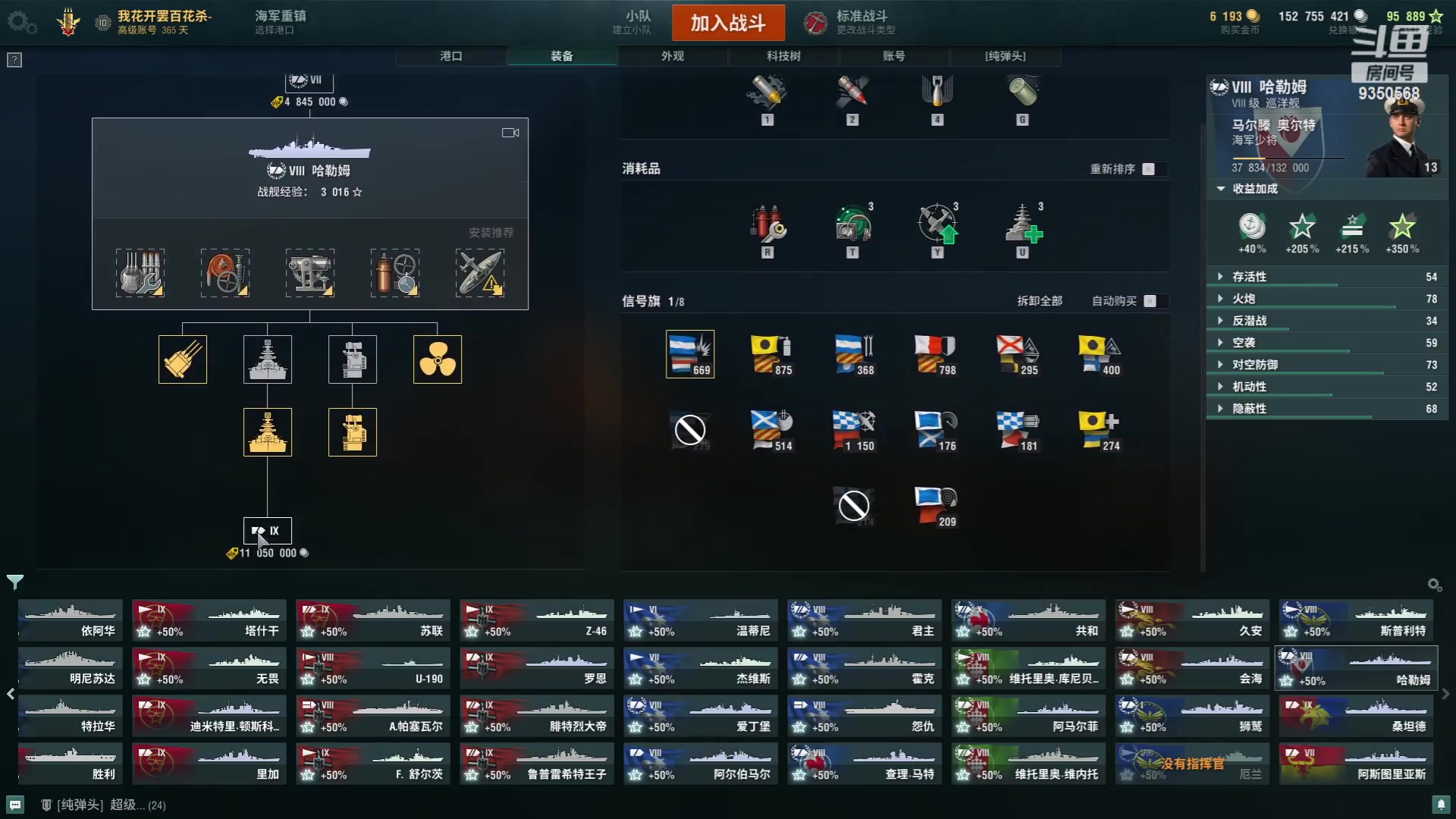The image size is (1456, 819).
Task: Toggle the signal flag with count 669
Action: [x=690, y=354]
